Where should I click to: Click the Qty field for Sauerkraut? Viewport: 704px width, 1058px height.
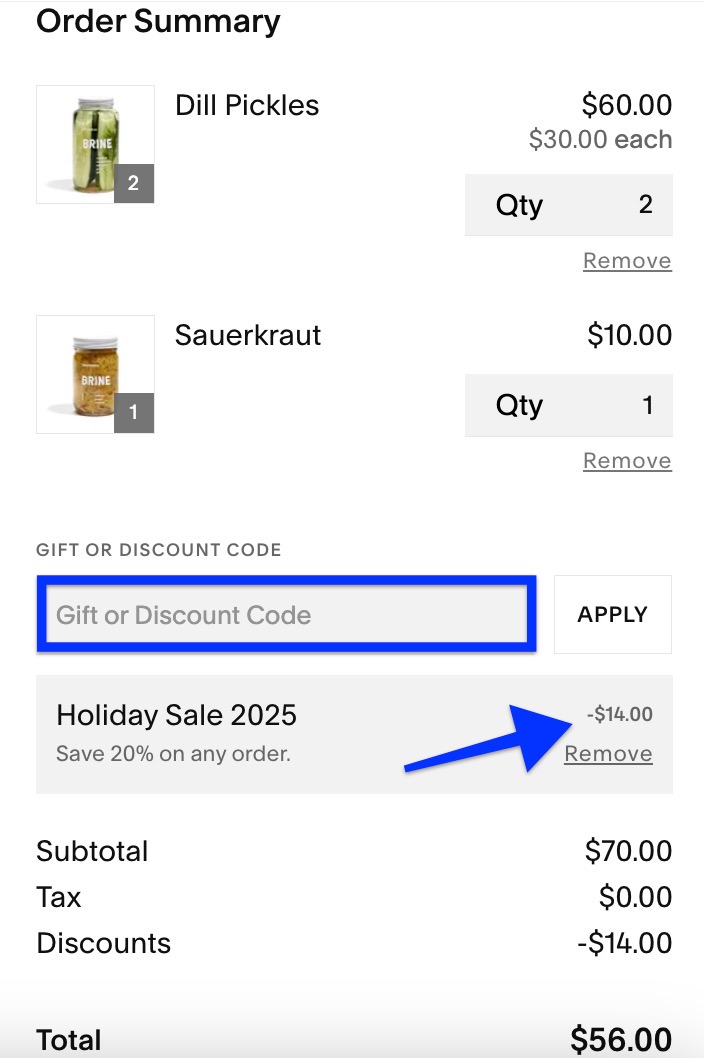tap(568, 404)
